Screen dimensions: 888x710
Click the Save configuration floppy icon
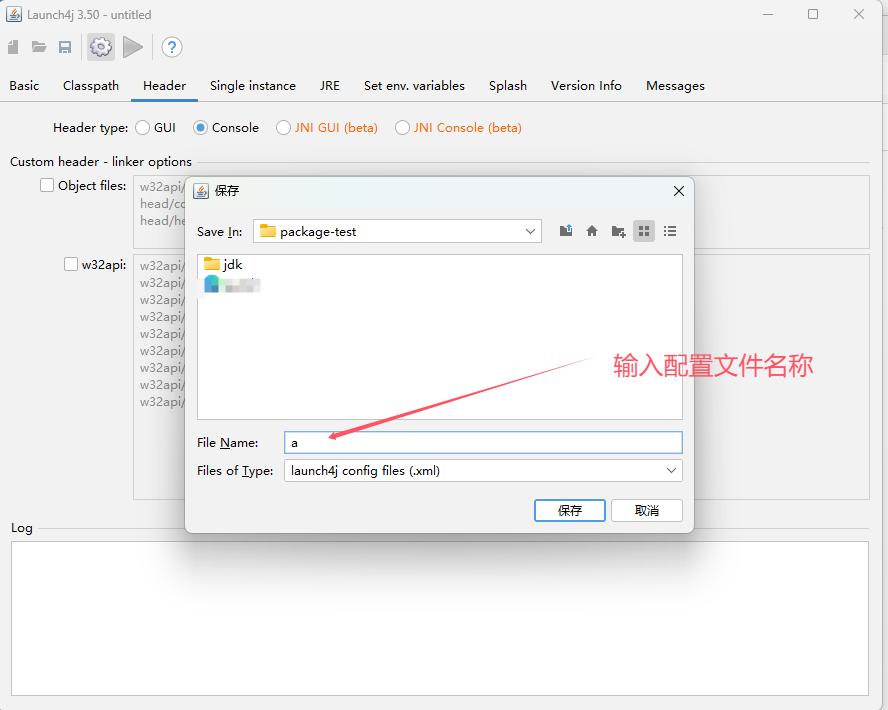point(65,47)
